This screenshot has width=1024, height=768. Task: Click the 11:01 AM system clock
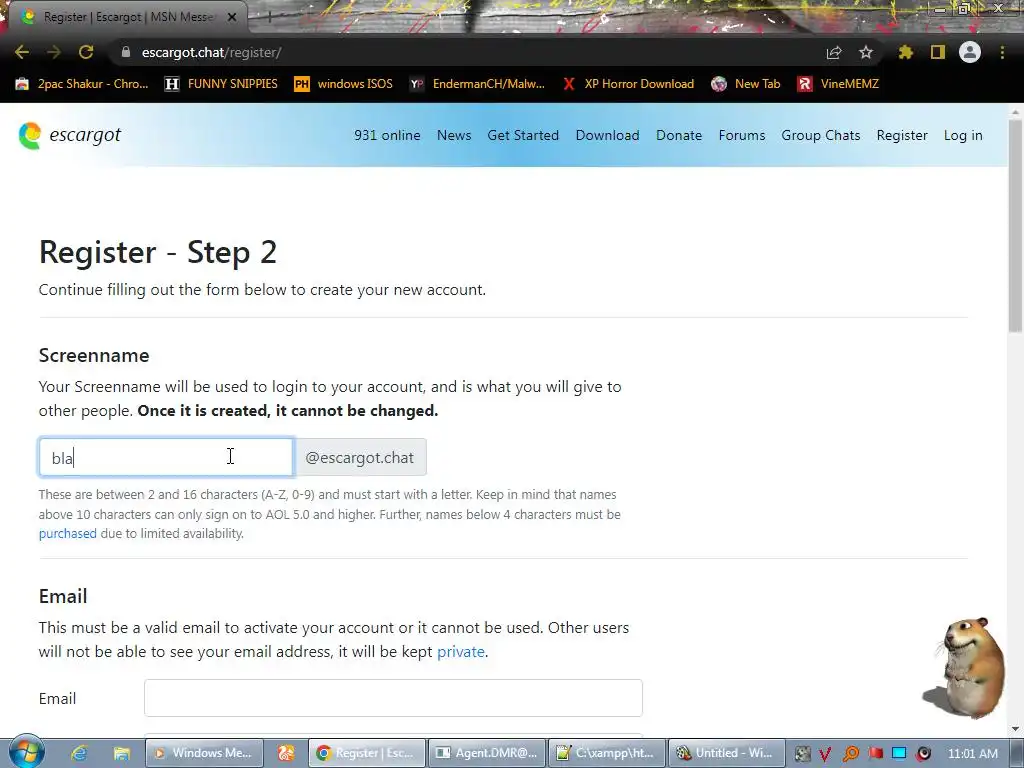point(972,754)
